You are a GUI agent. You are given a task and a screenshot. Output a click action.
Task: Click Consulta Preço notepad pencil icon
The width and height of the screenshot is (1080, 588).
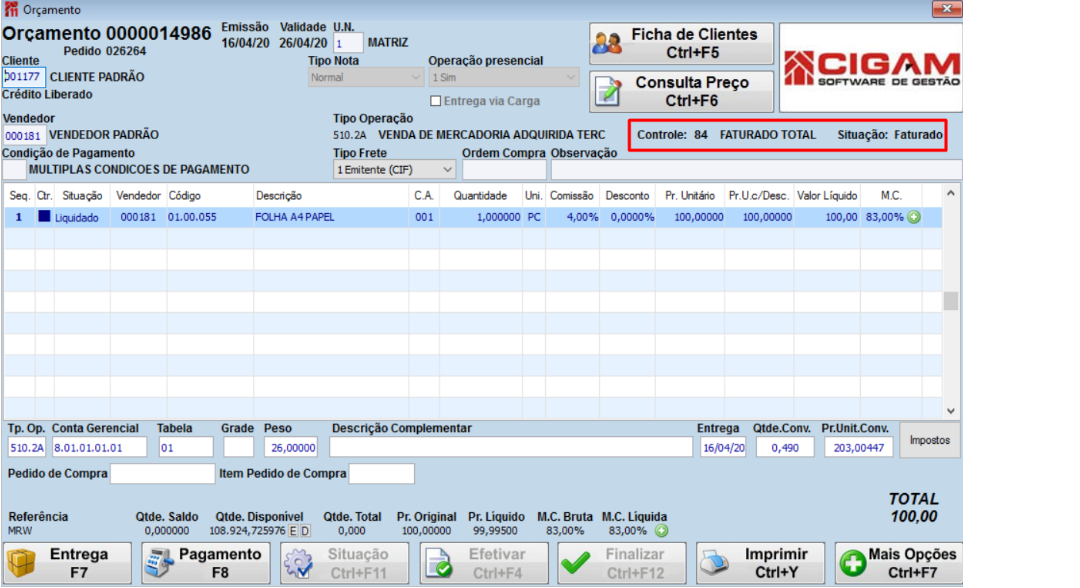(608, 92)
